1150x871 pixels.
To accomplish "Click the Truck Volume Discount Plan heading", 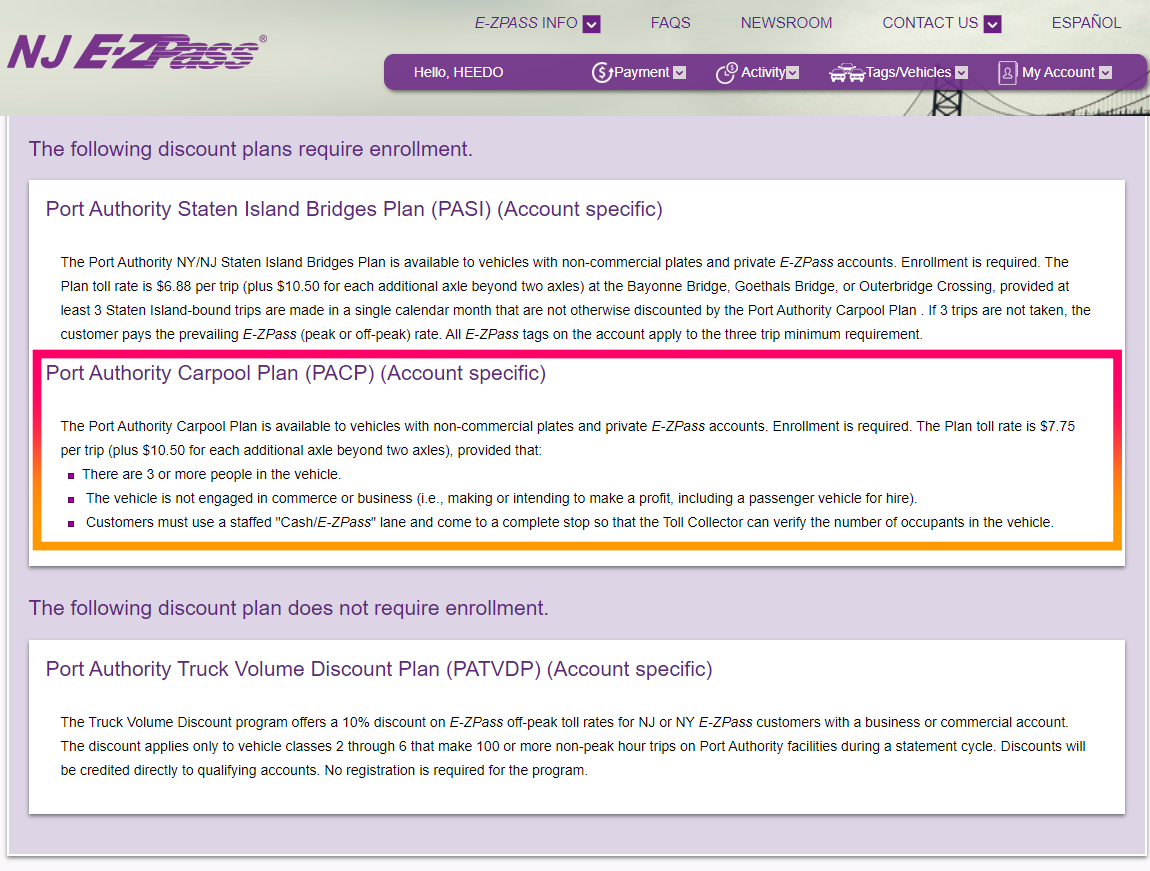I will point(379,669).
